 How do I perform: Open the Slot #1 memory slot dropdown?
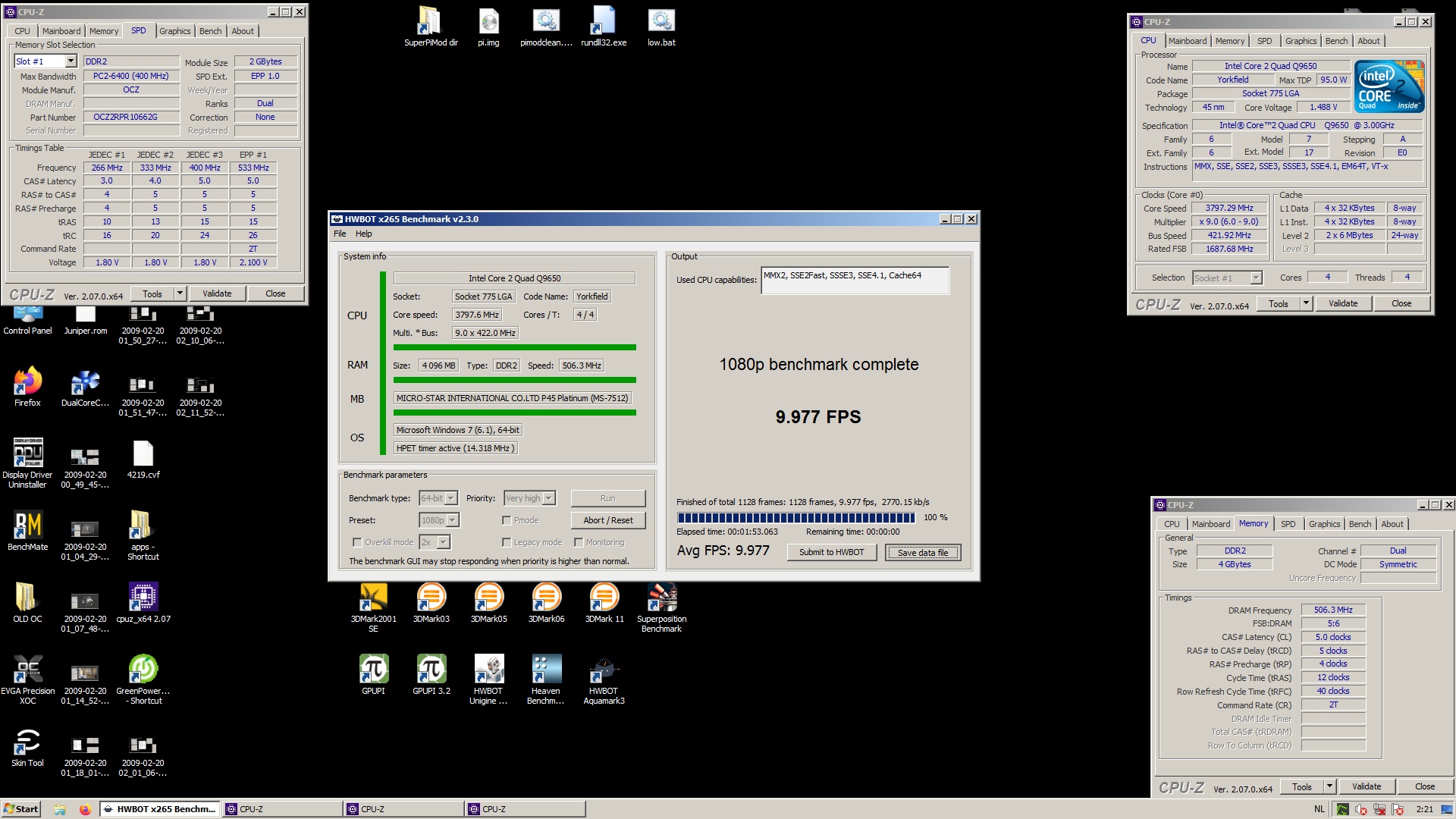pos(71,61)
